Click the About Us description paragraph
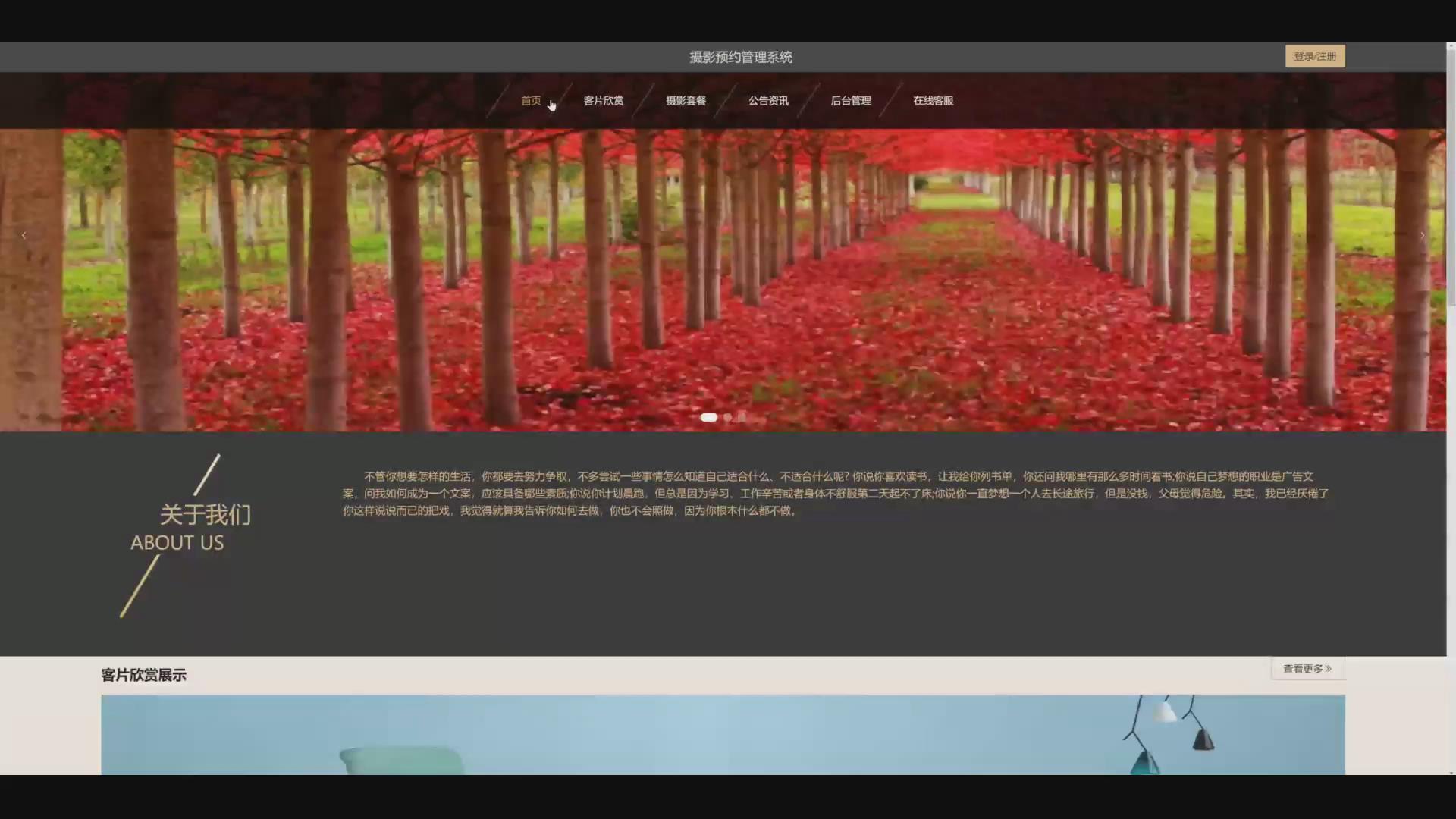This screenshot has width=1456, height=819. point(834,494)
